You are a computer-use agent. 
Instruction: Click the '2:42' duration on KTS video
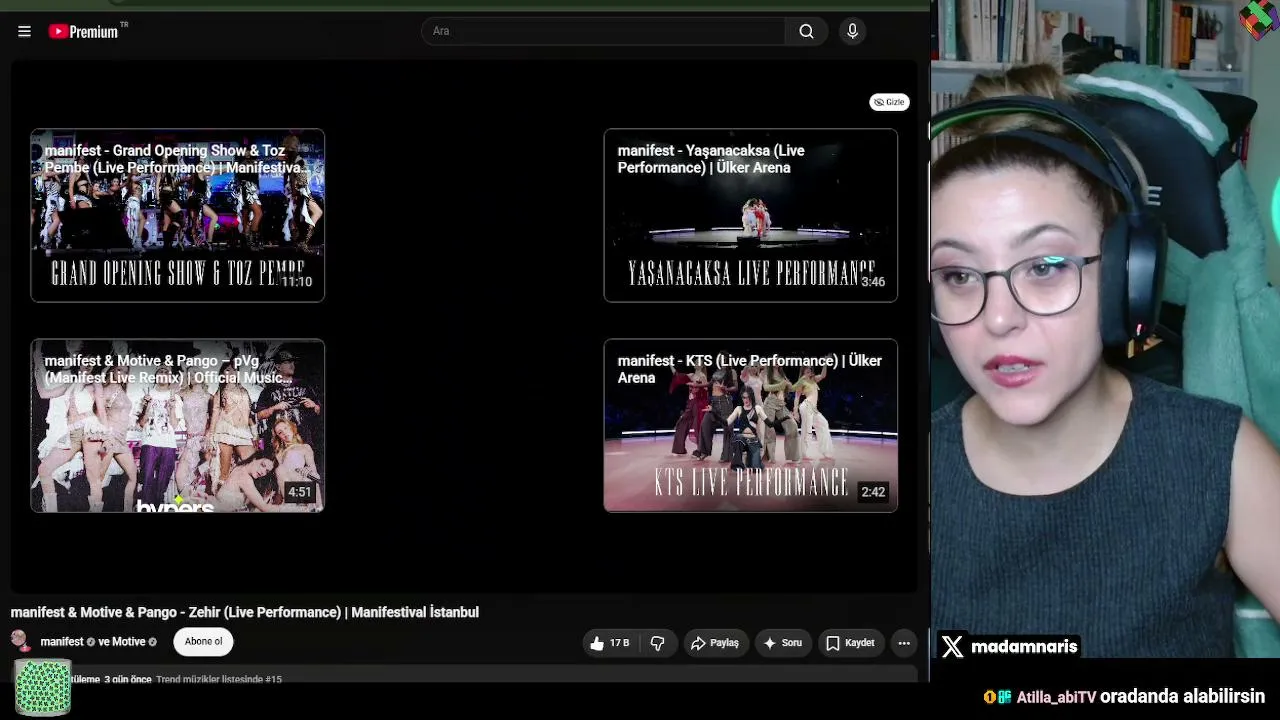(x=873, y=492)
